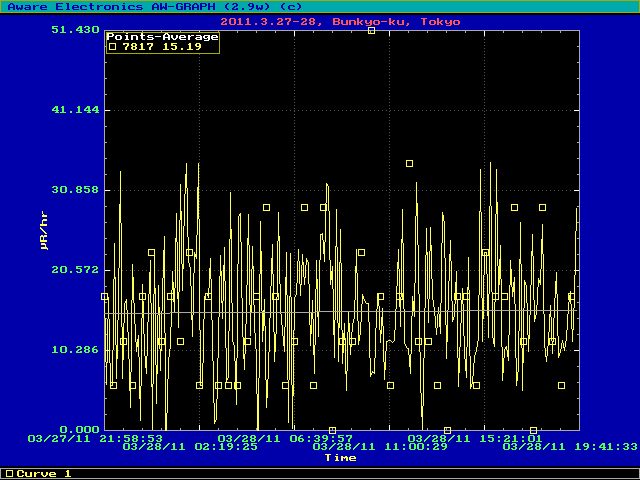Click the 0.000 y-axis baseline label

pos(79,430)
